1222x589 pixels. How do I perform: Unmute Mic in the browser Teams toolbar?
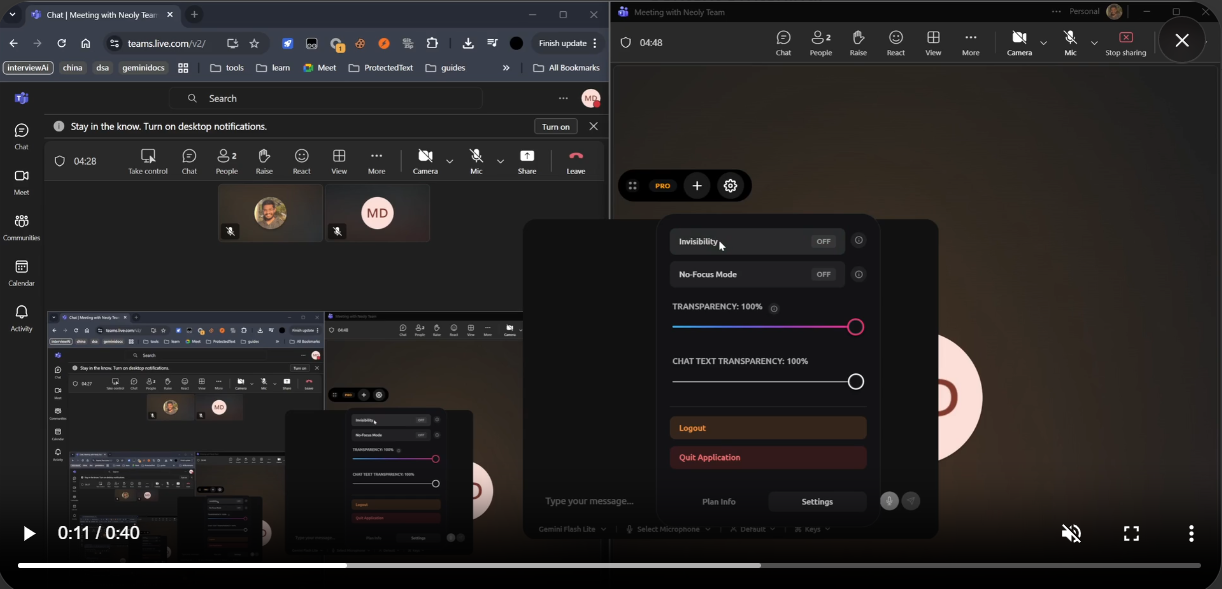point(476,161)
